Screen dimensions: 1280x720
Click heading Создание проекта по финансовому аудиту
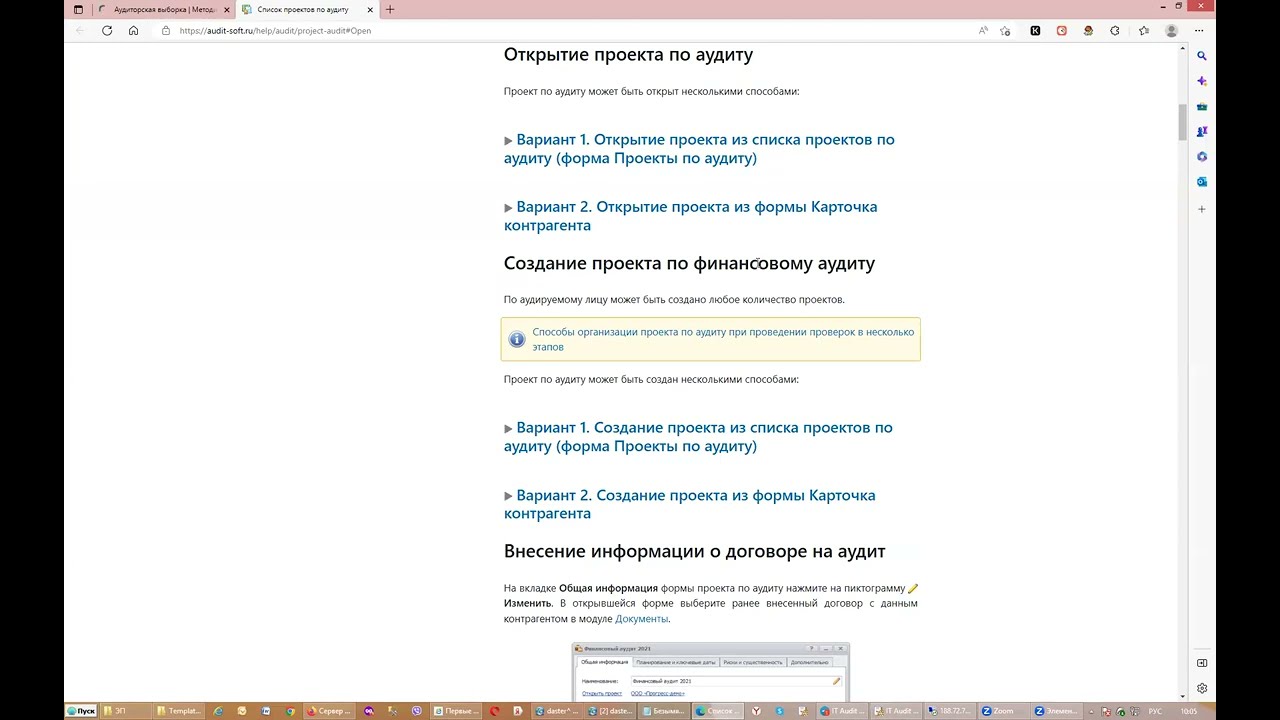click(x=689, y=263)
